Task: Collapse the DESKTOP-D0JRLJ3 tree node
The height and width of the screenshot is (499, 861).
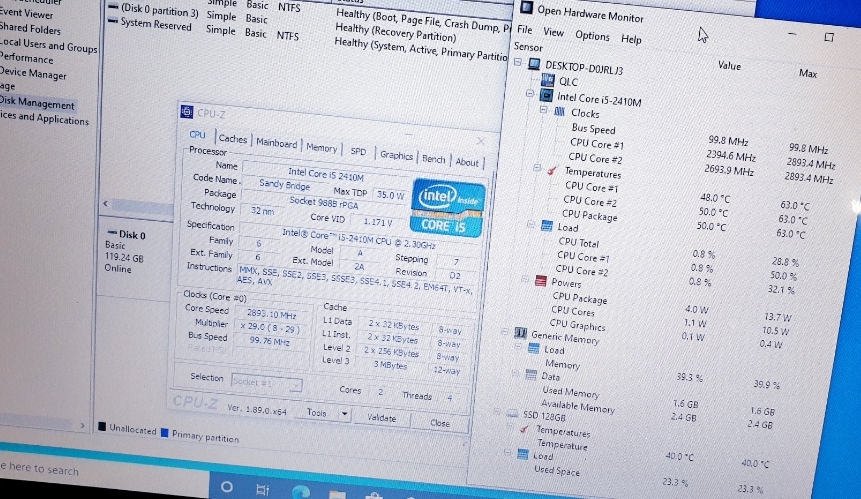Action: pos(517,63)
